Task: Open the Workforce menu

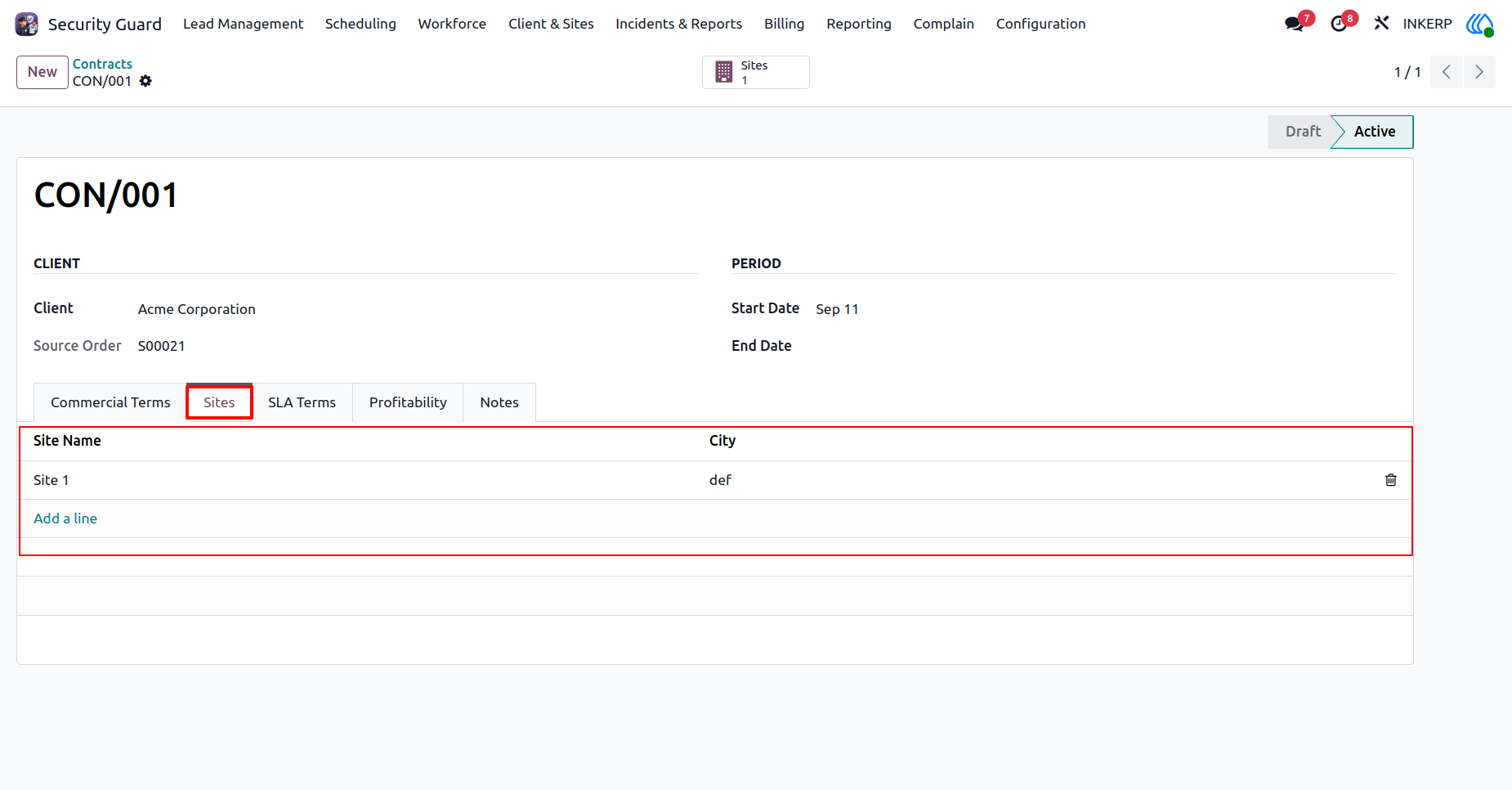Action: pos(452,24)
